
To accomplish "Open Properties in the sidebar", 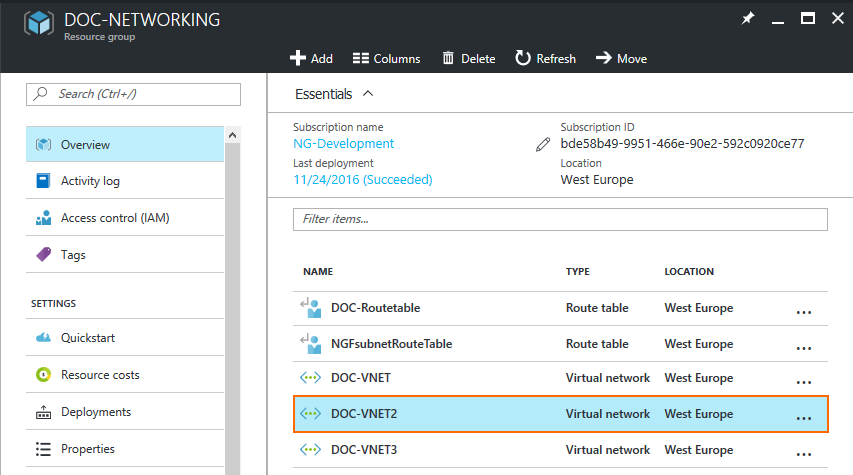I will pyautogui.click(x=125, y=449).
